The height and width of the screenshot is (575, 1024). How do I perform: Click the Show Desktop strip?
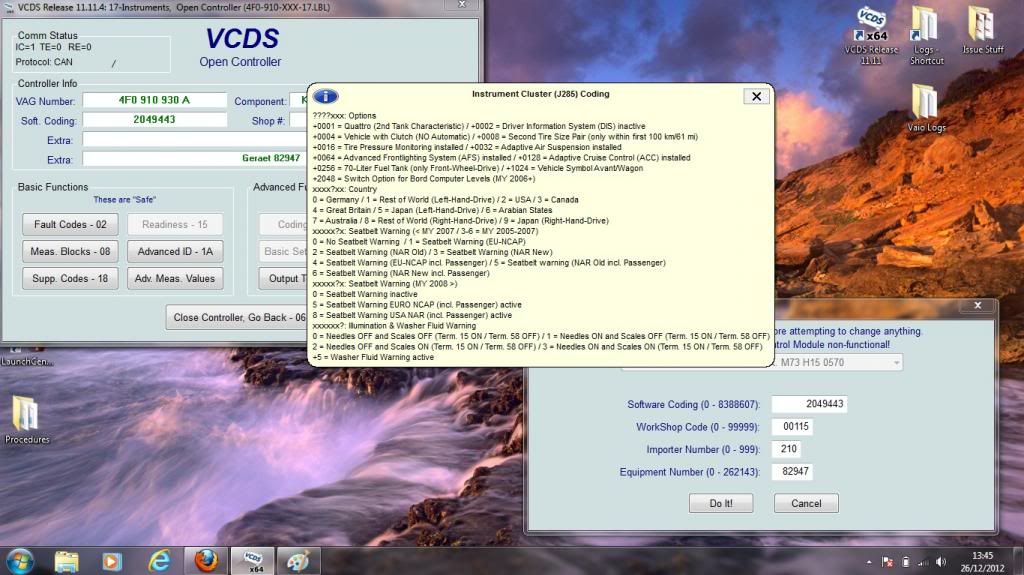point(1019,561)
